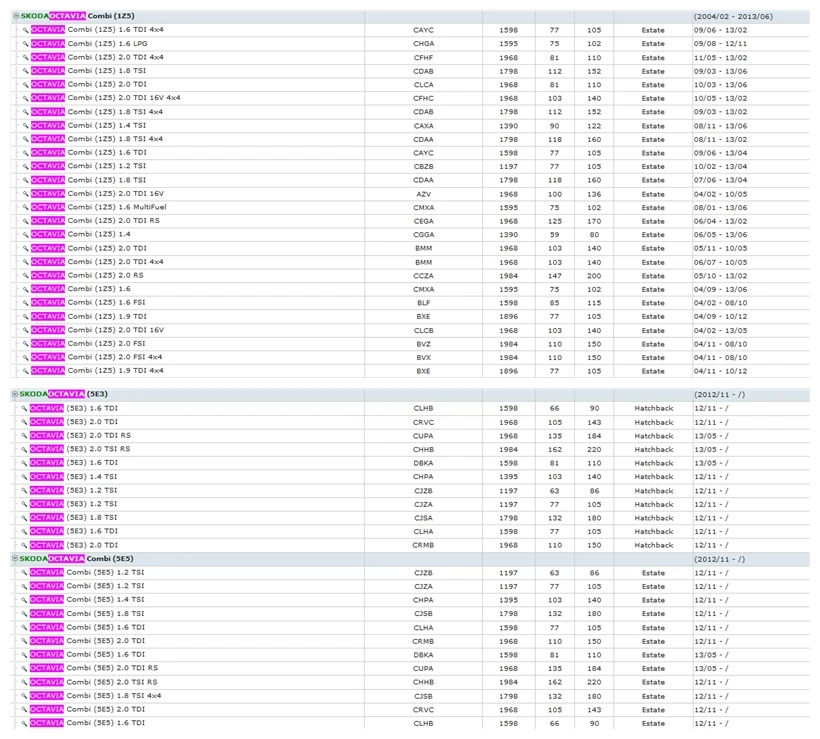Screen dimensions: 820x739
Task: Click magnifier beside Octavia (5E3) 1.4 TSI
Action: pos(24,477)
